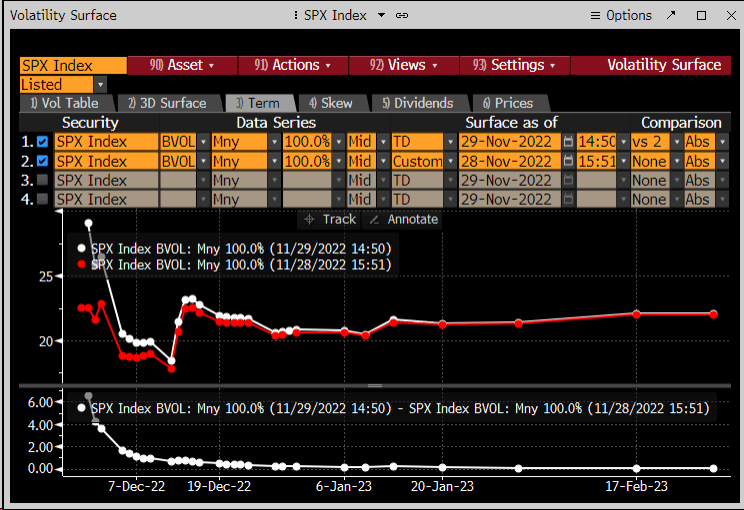Screen dimensions: 744x510
Task: Click the link chain icon beside SPX Index title
Action: tap(402, 15)
